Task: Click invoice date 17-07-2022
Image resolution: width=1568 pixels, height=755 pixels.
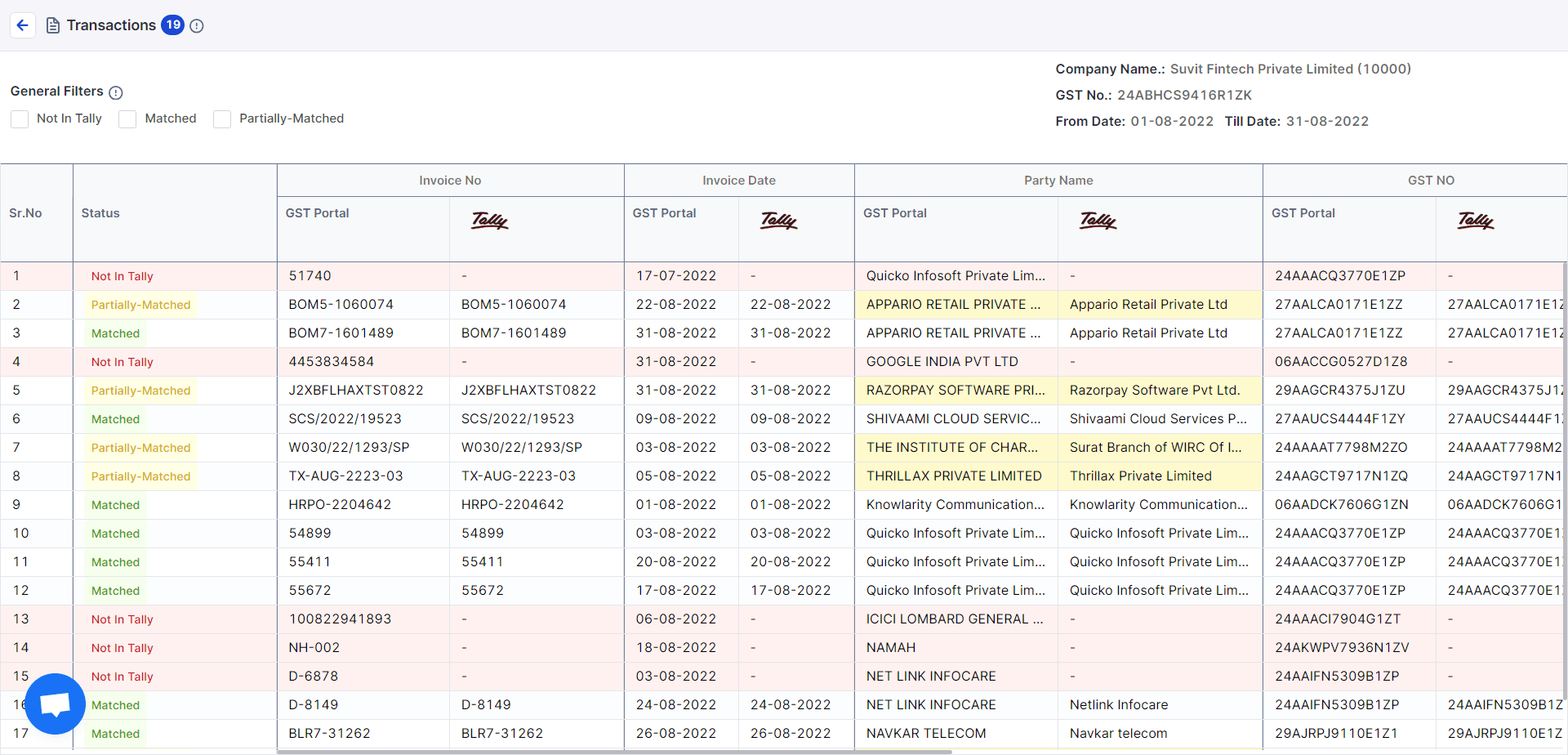Action: coord(676,276)
